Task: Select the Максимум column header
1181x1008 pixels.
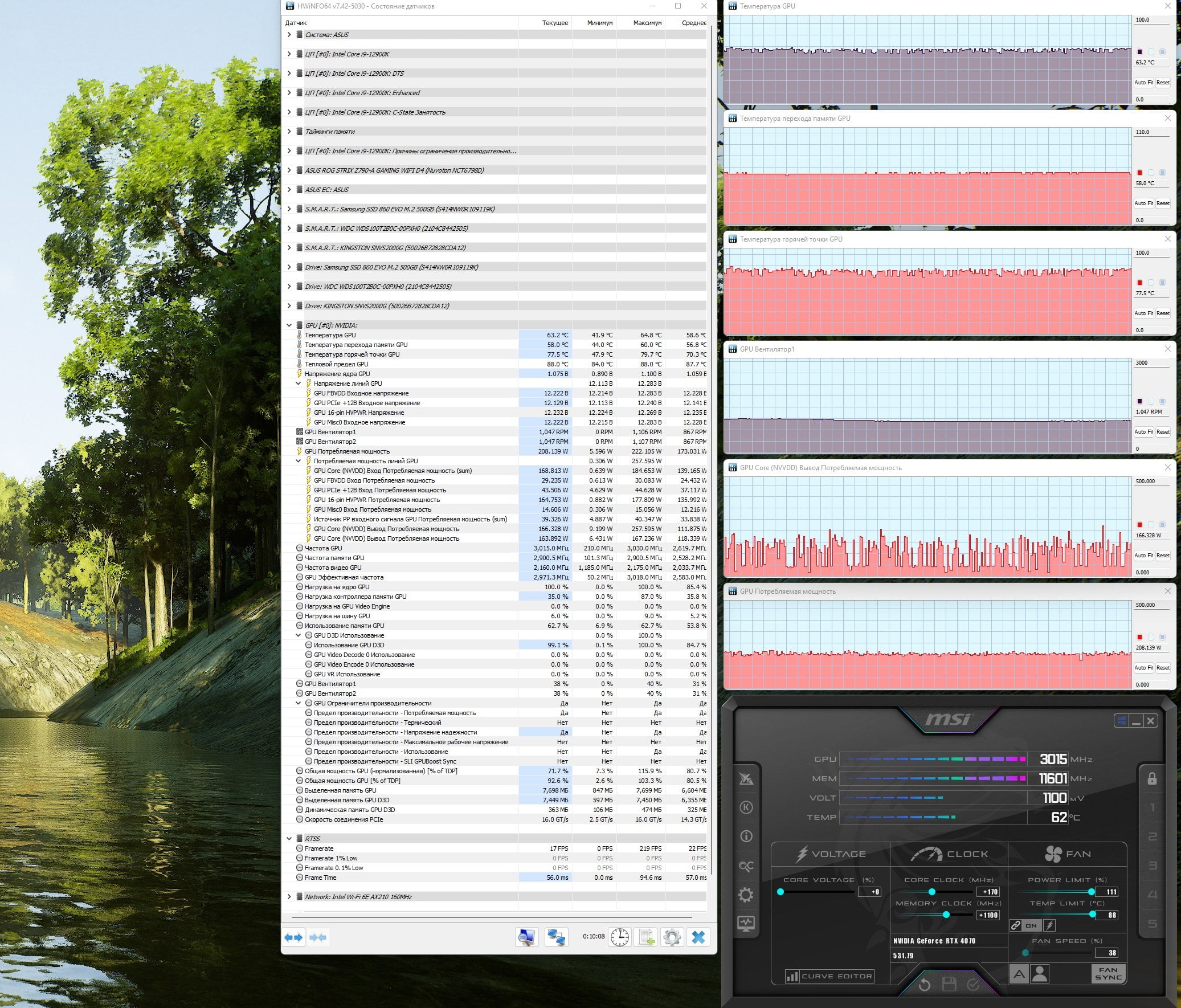Action: [647, 23]
